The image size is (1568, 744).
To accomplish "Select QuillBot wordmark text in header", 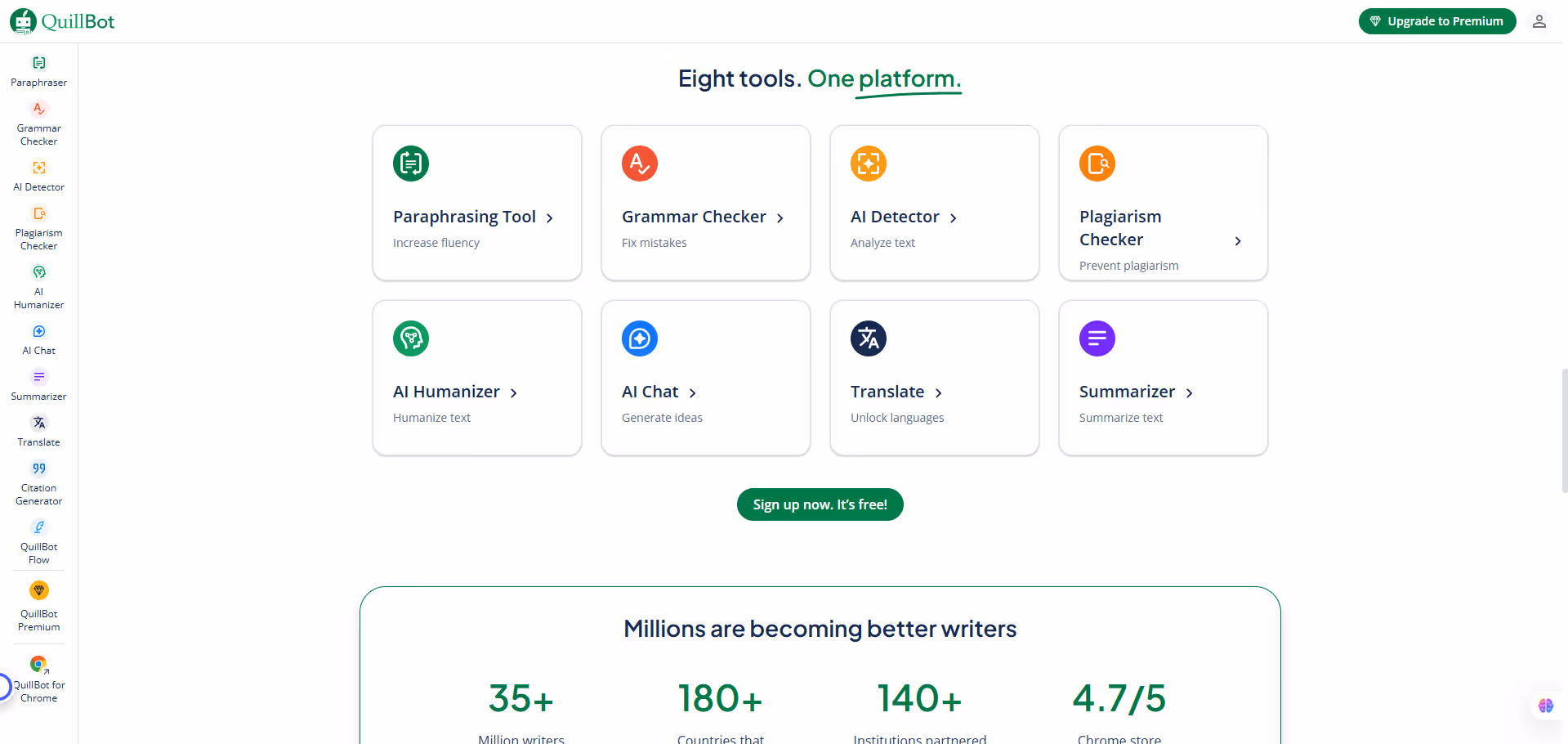I will 78,21.
